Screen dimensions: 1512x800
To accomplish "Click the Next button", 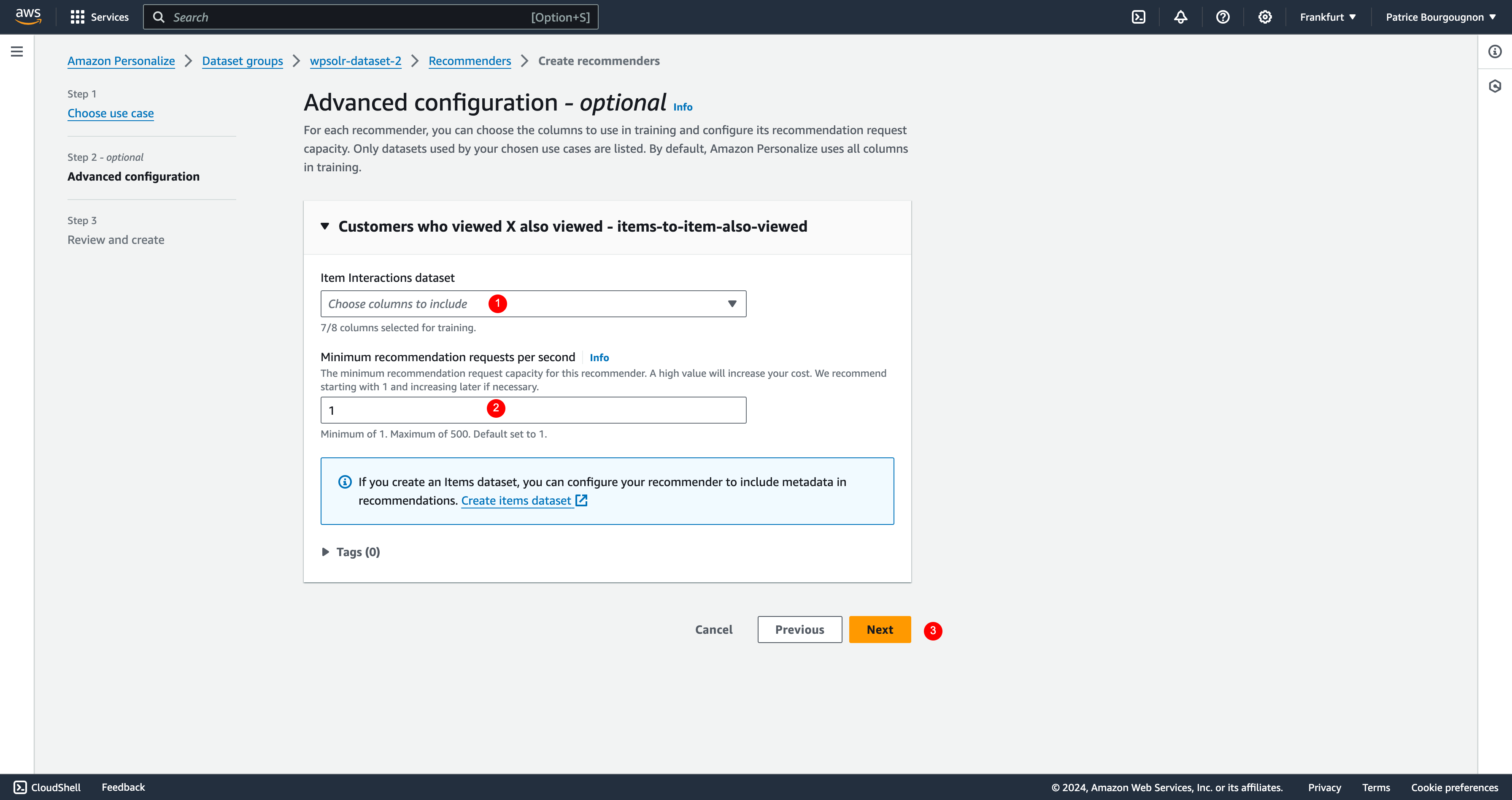I will pyautogui.click(x=880, y=629).
